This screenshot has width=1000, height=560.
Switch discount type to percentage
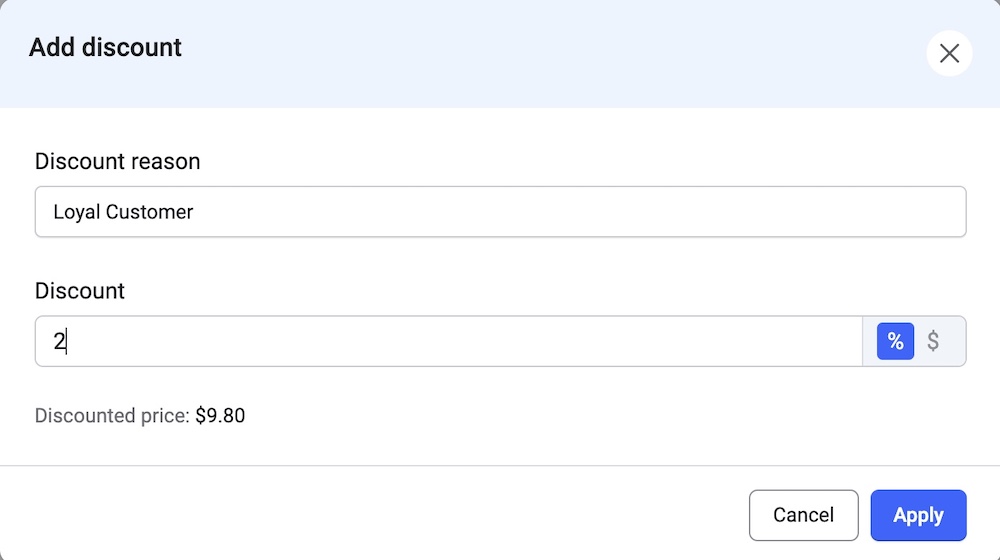pos(895,341)
